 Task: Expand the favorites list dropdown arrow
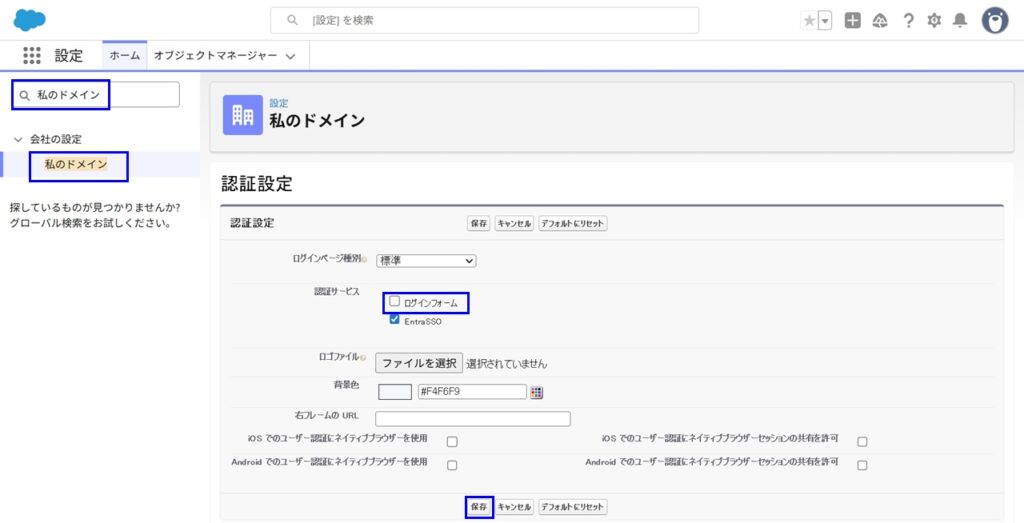[825, 21]
